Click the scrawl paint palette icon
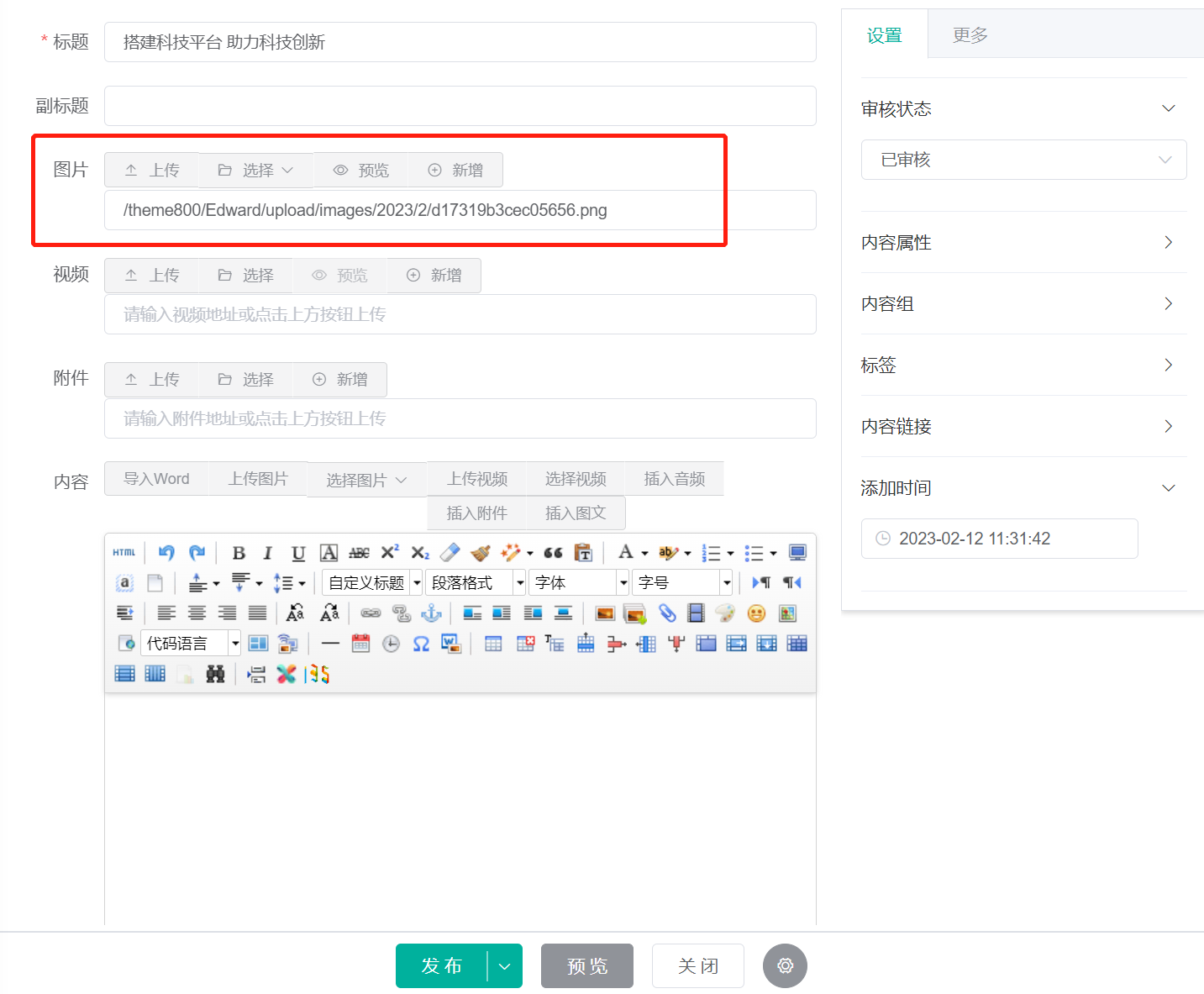Screen dimensions: 1204x994 pyautogui.click(x=725, y=613)
